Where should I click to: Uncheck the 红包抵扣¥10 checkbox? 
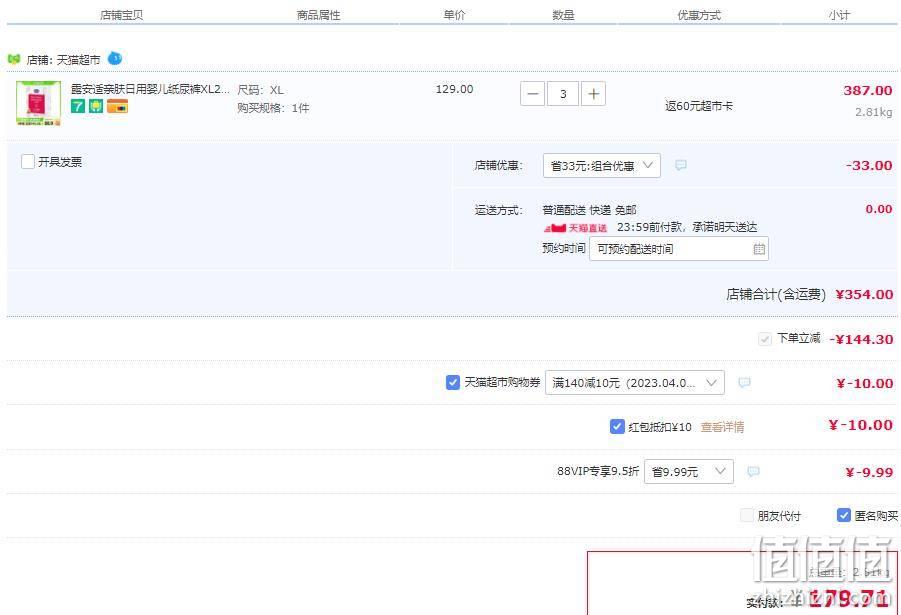(x=617, y=426)
